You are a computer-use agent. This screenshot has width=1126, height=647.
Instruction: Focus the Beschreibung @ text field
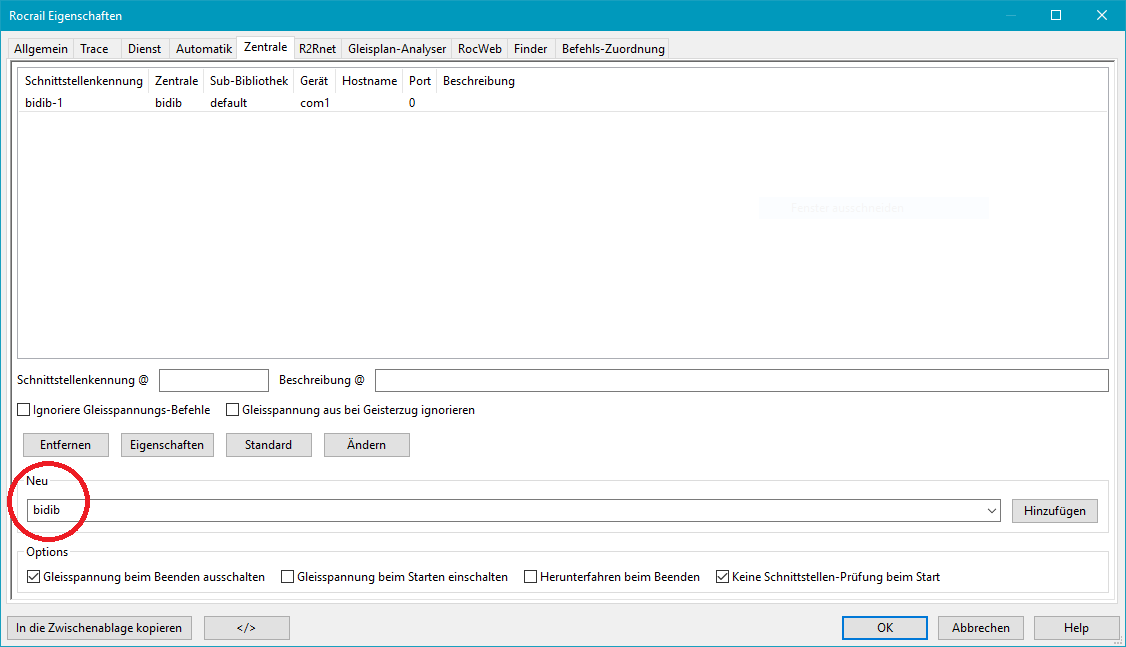coord(740,381)
